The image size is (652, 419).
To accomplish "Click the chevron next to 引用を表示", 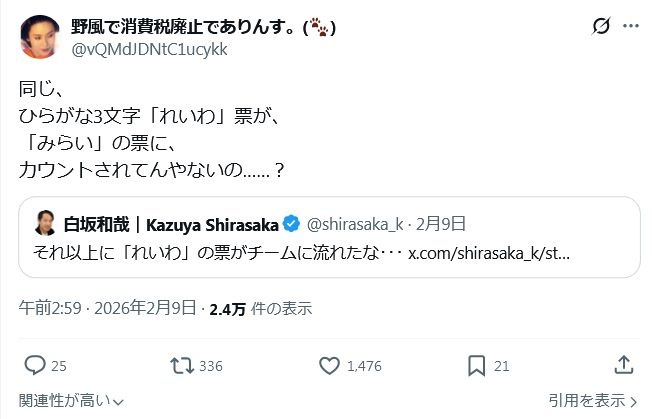I will (633, 401).
